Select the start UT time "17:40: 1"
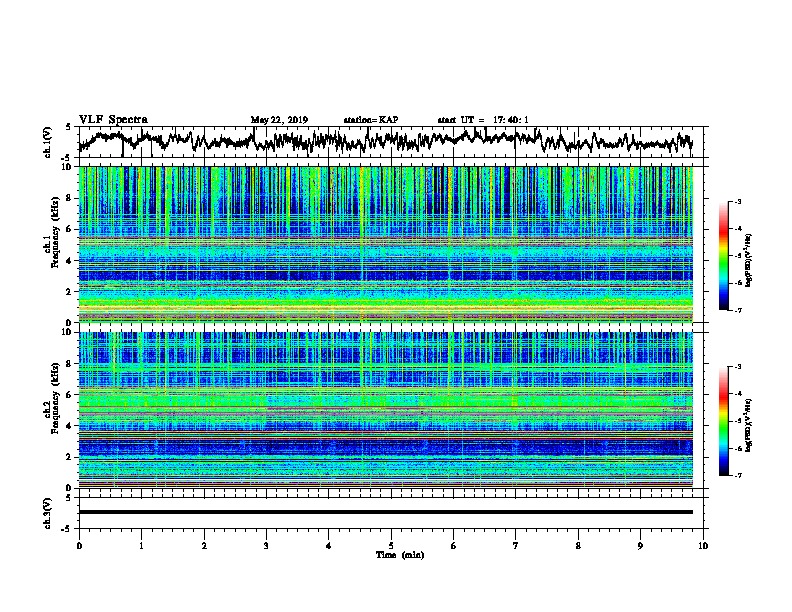Screen dimensions: 792x612 [x=511, y=120]
